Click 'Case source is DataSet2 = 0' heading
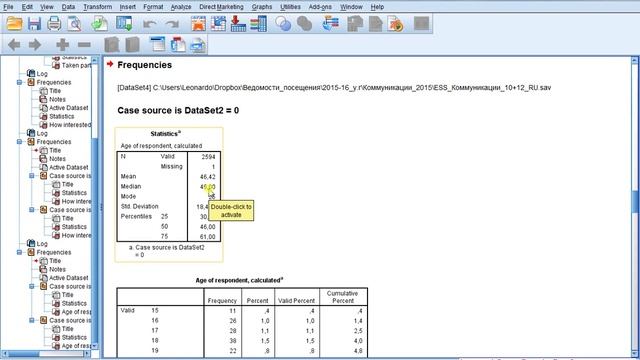The image size is (640, 360). pos(178,110)
